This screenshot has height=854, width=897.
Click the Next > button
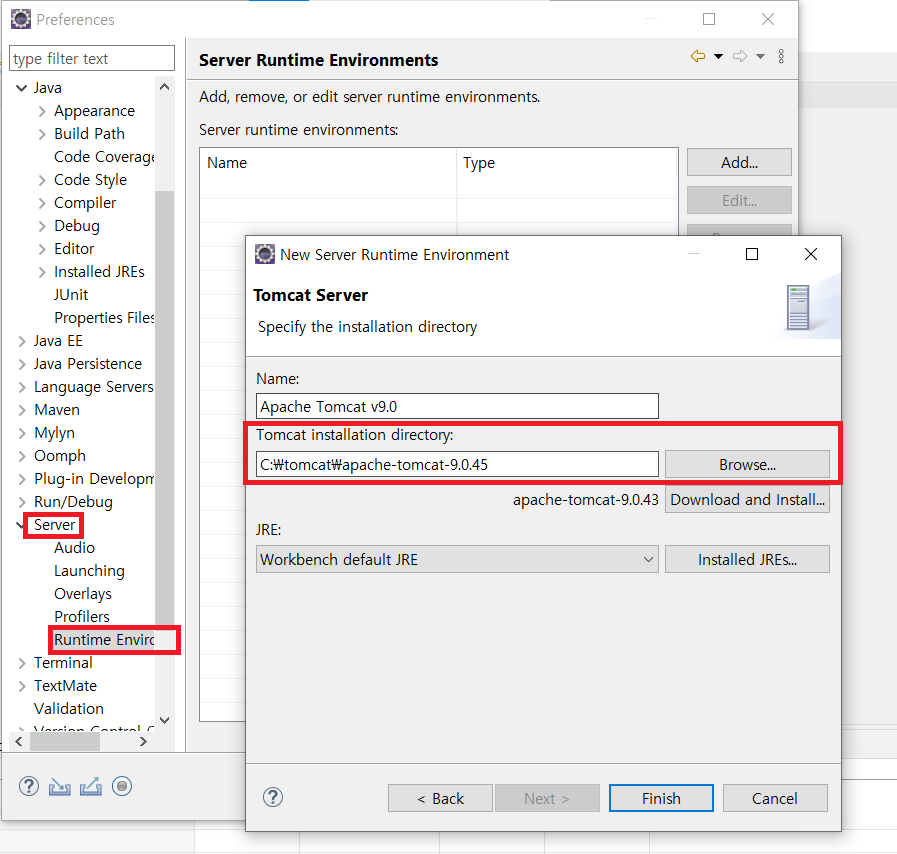click(x=547, y=798)
